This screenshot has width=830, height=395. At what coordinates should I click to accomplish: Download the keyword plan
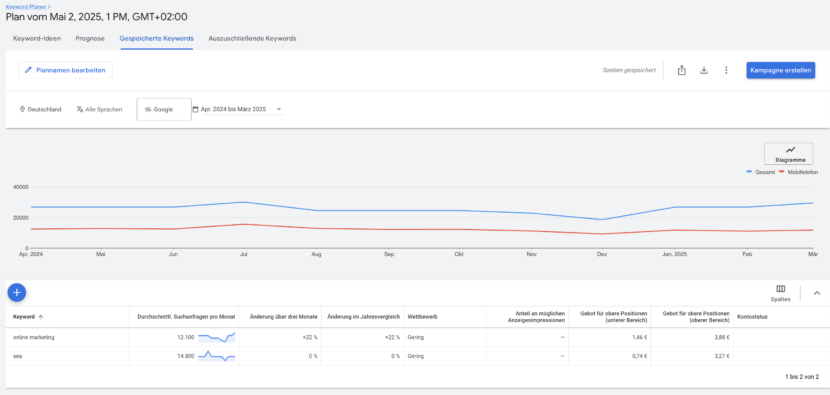coord(704,70)
